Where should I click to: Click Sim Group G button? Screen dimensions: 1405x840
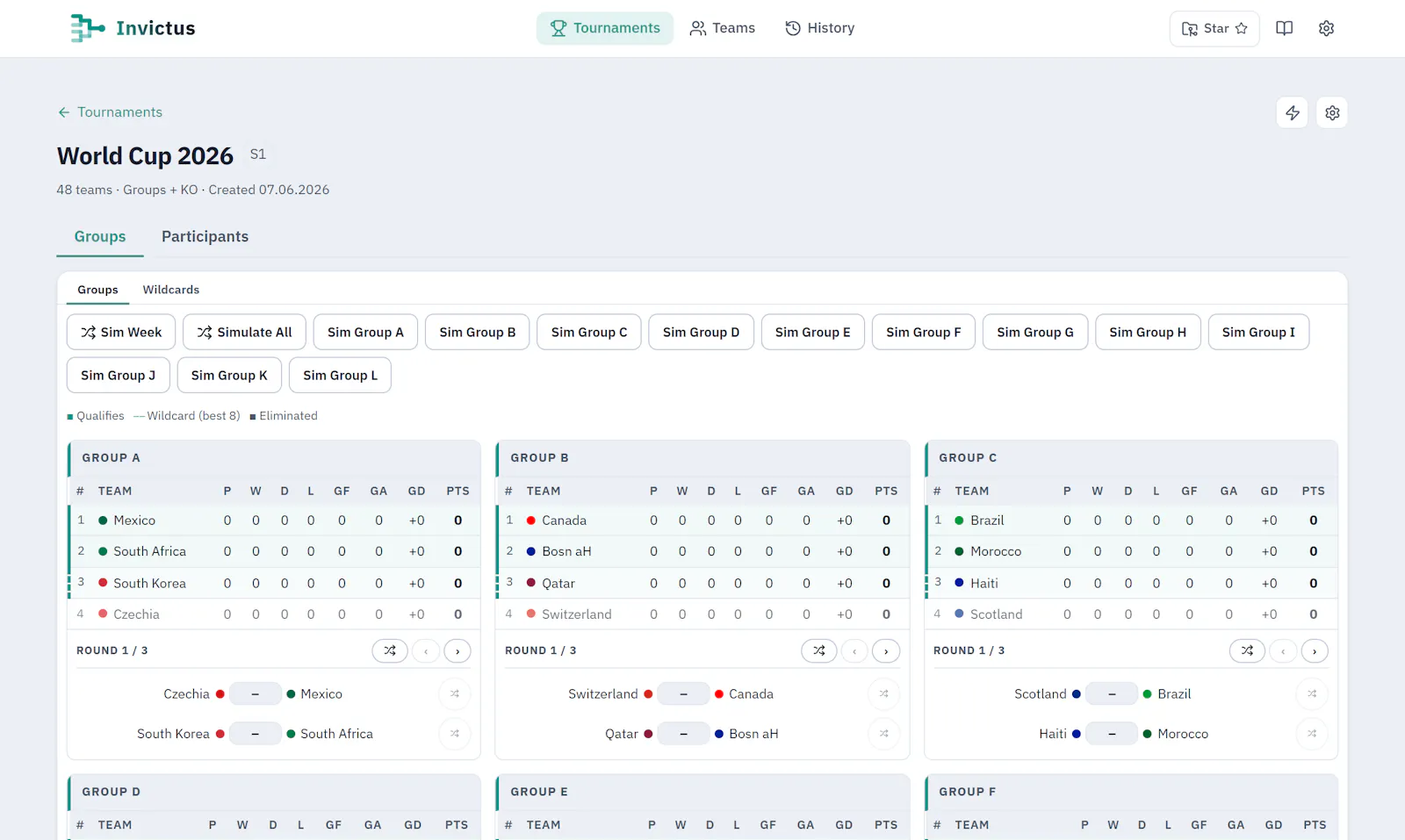pyautogui.click(x=1035, y=333)
